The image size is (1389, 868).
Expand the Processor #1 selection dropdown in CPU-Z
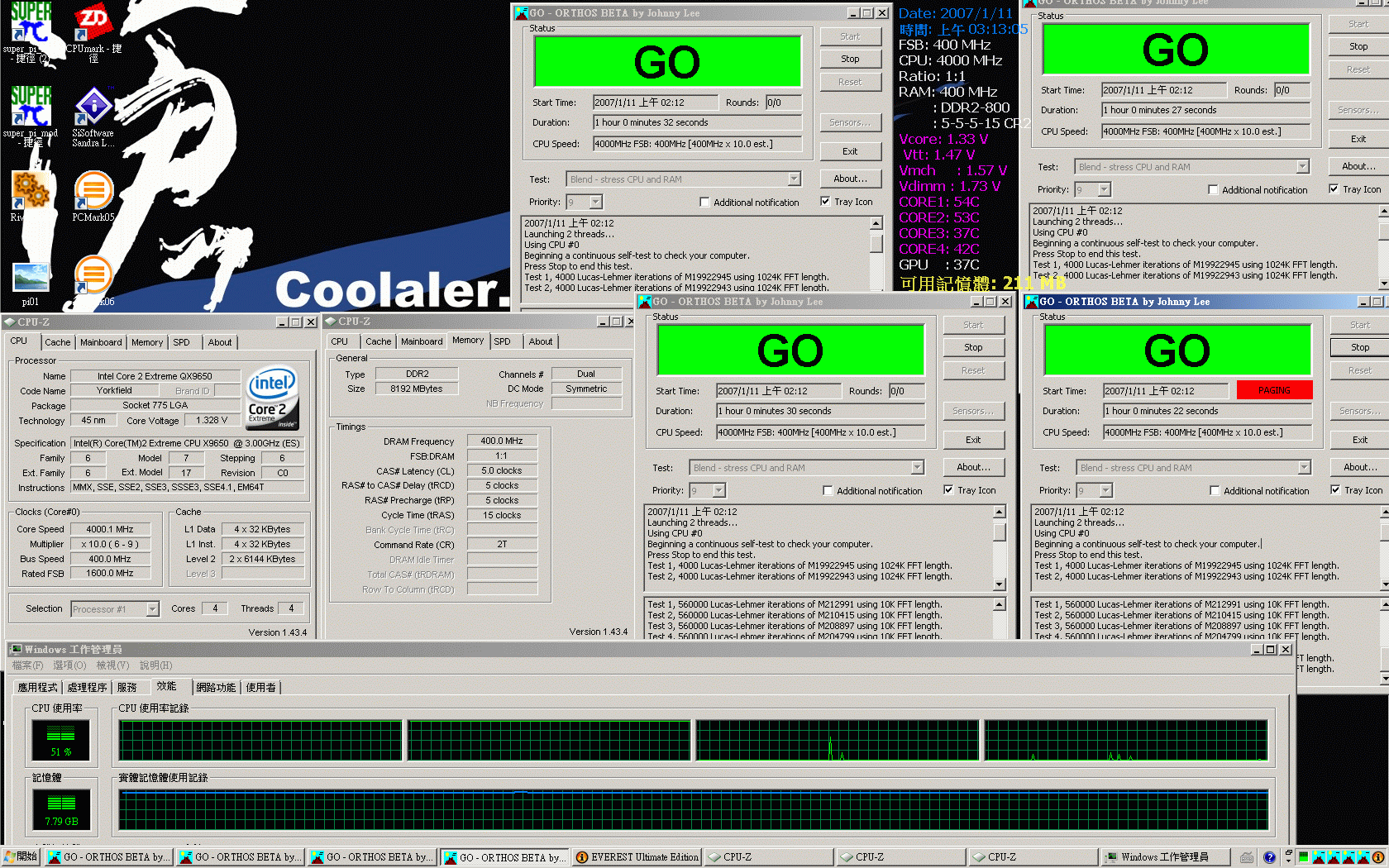152,609
